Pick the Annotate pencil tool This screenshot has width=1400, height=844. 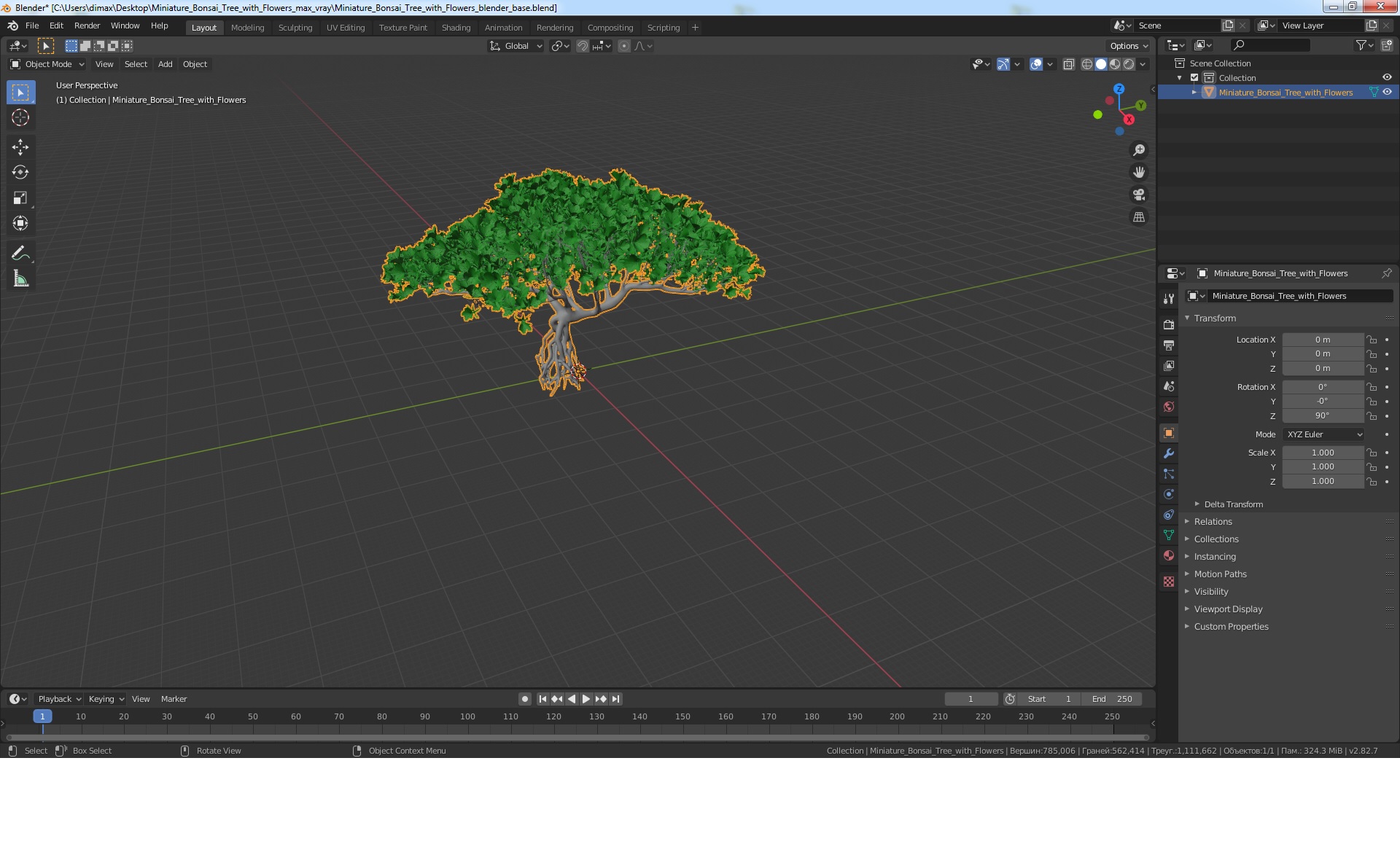coord(20,254)
